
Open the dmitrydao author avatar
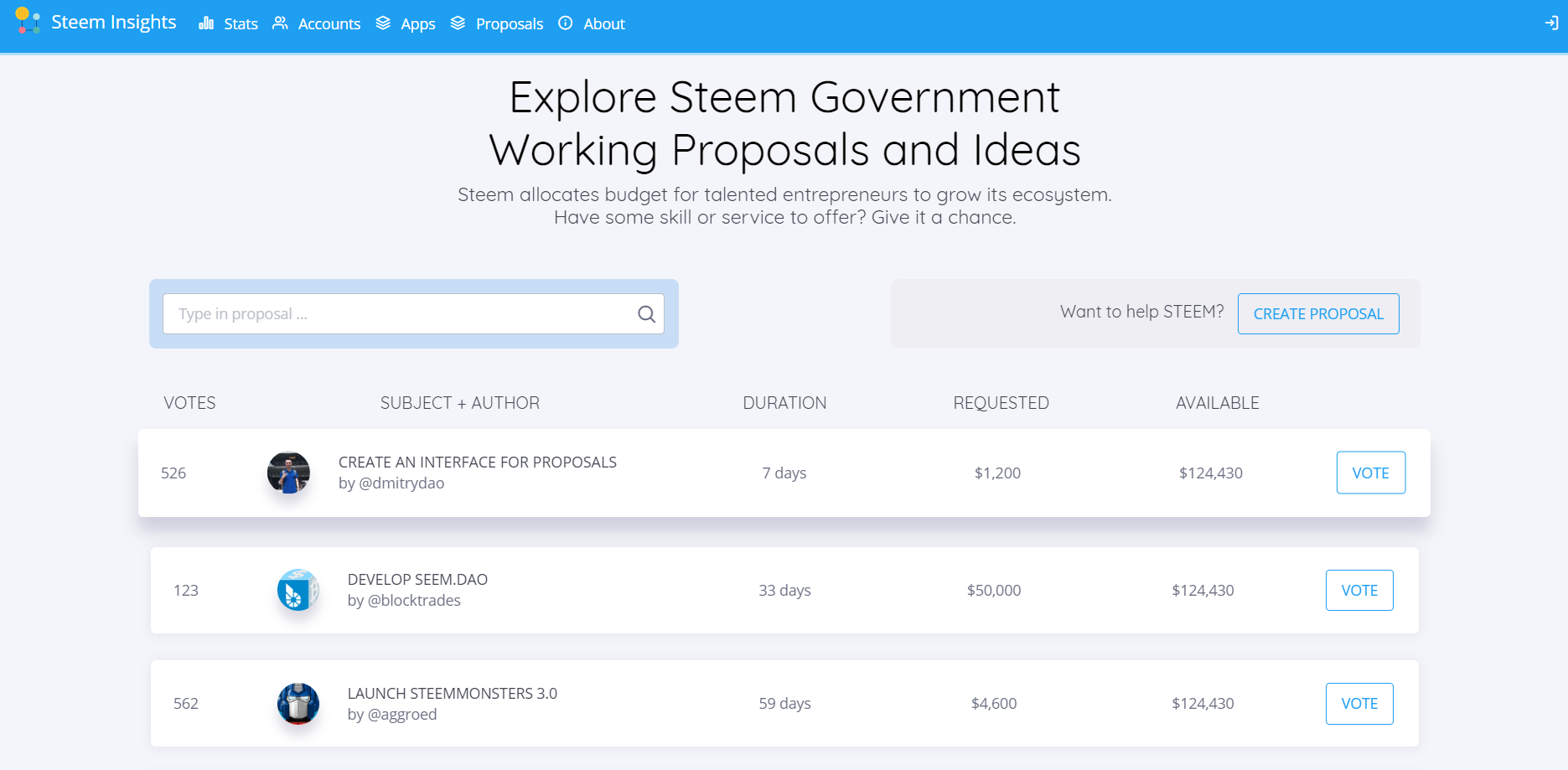[x=288, y=473]
